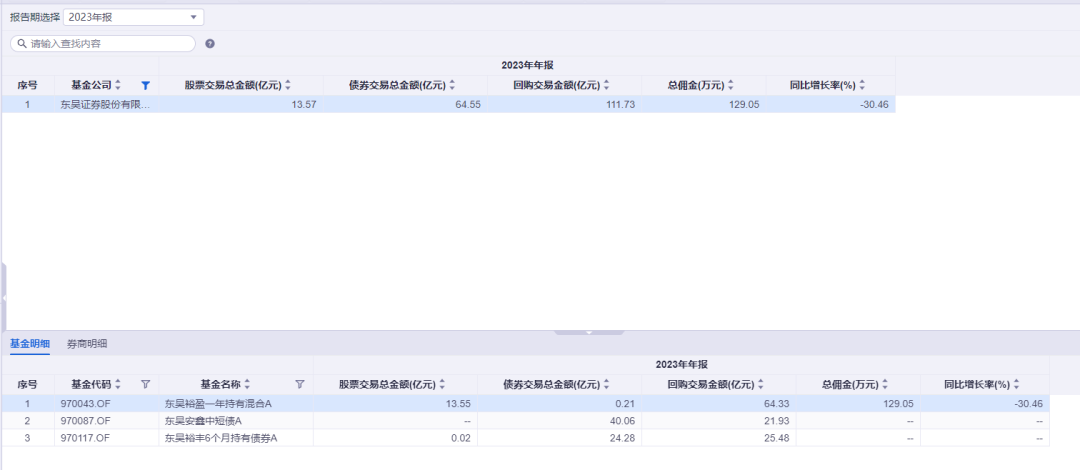Sort upper table by 基金公司

[x=118, y=85]
